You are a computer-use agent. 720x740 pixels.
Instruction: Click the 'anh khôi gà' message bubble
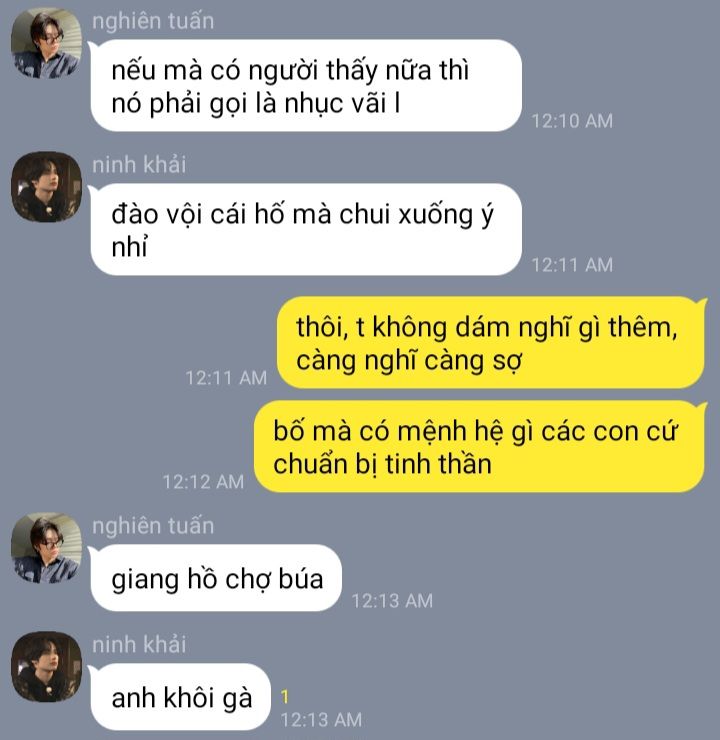click(x=180, y=697)
